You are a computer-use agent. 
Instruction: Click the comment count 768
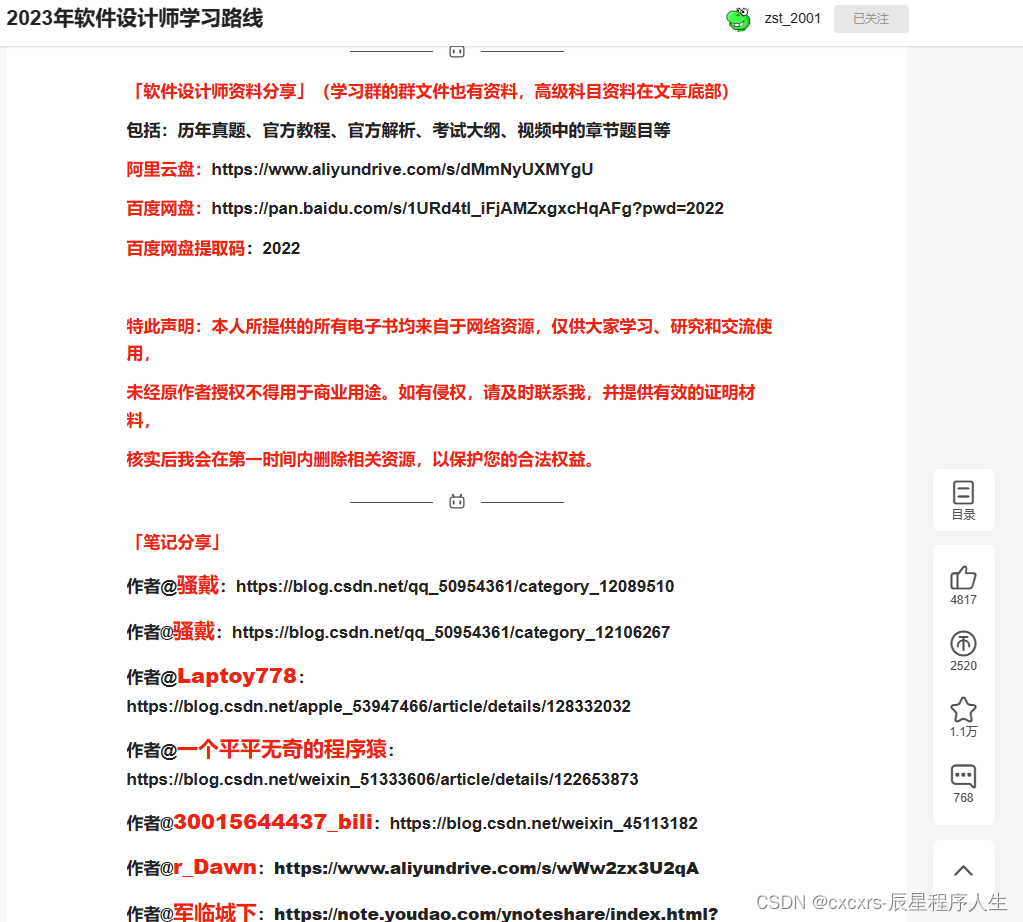click(963, 797)
